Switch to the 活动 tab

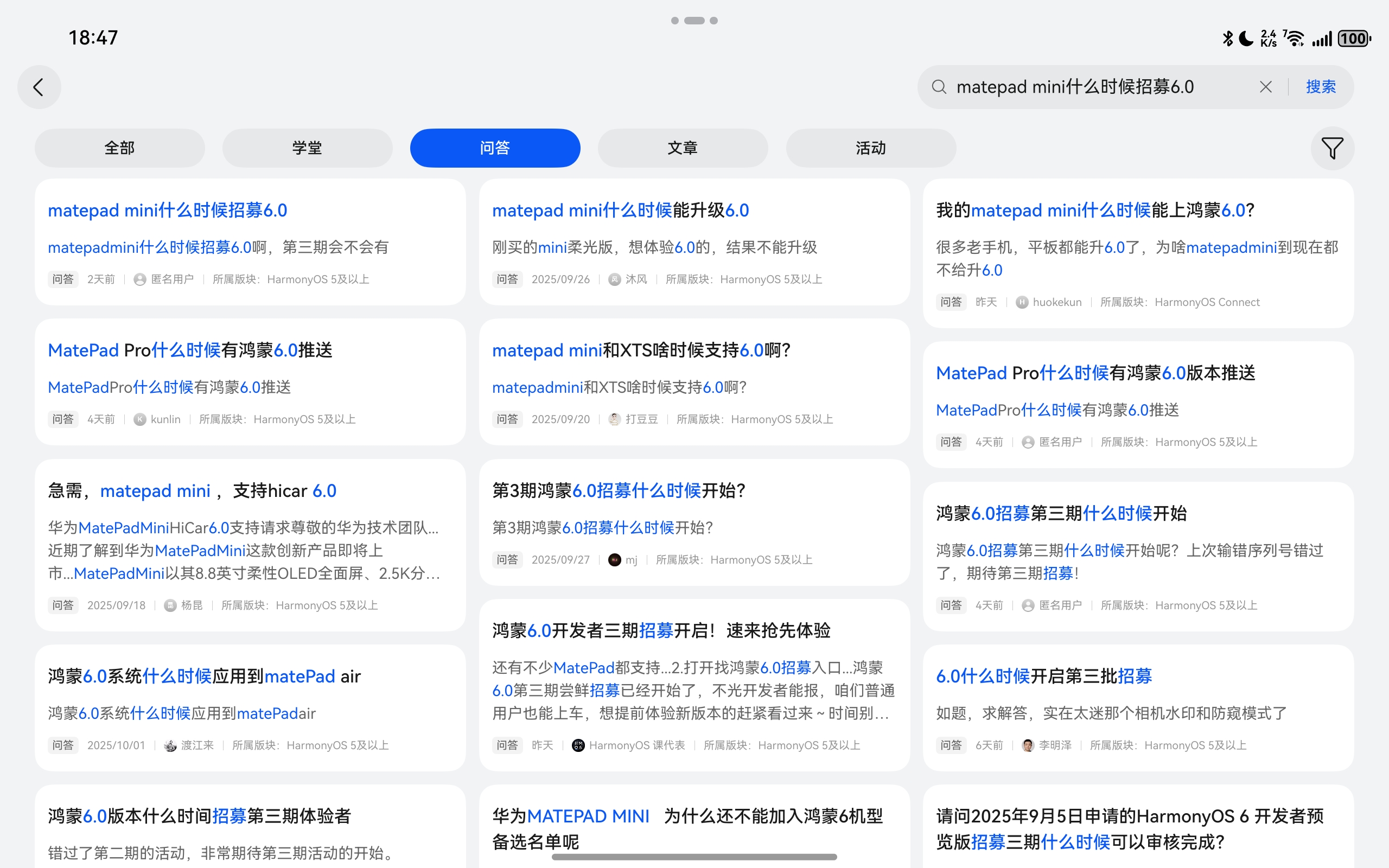click(x=870, y=148)
